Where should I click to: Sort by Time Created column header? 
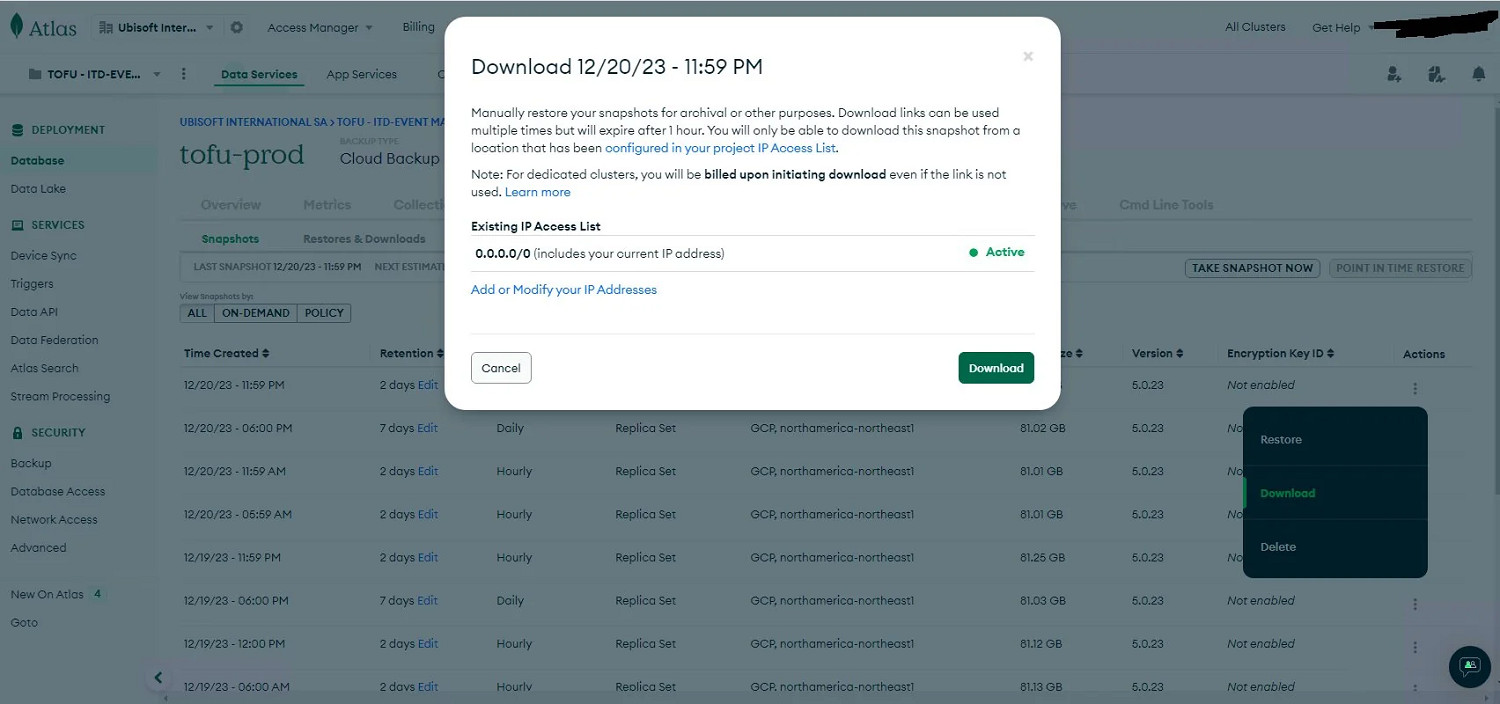[227, 354]
